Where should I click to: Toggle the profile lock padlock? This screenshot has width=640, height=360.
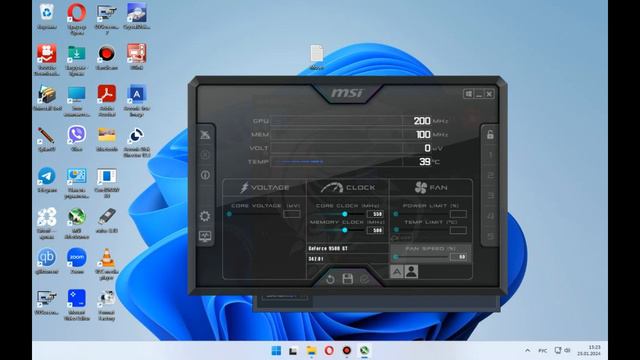(490, 135)
